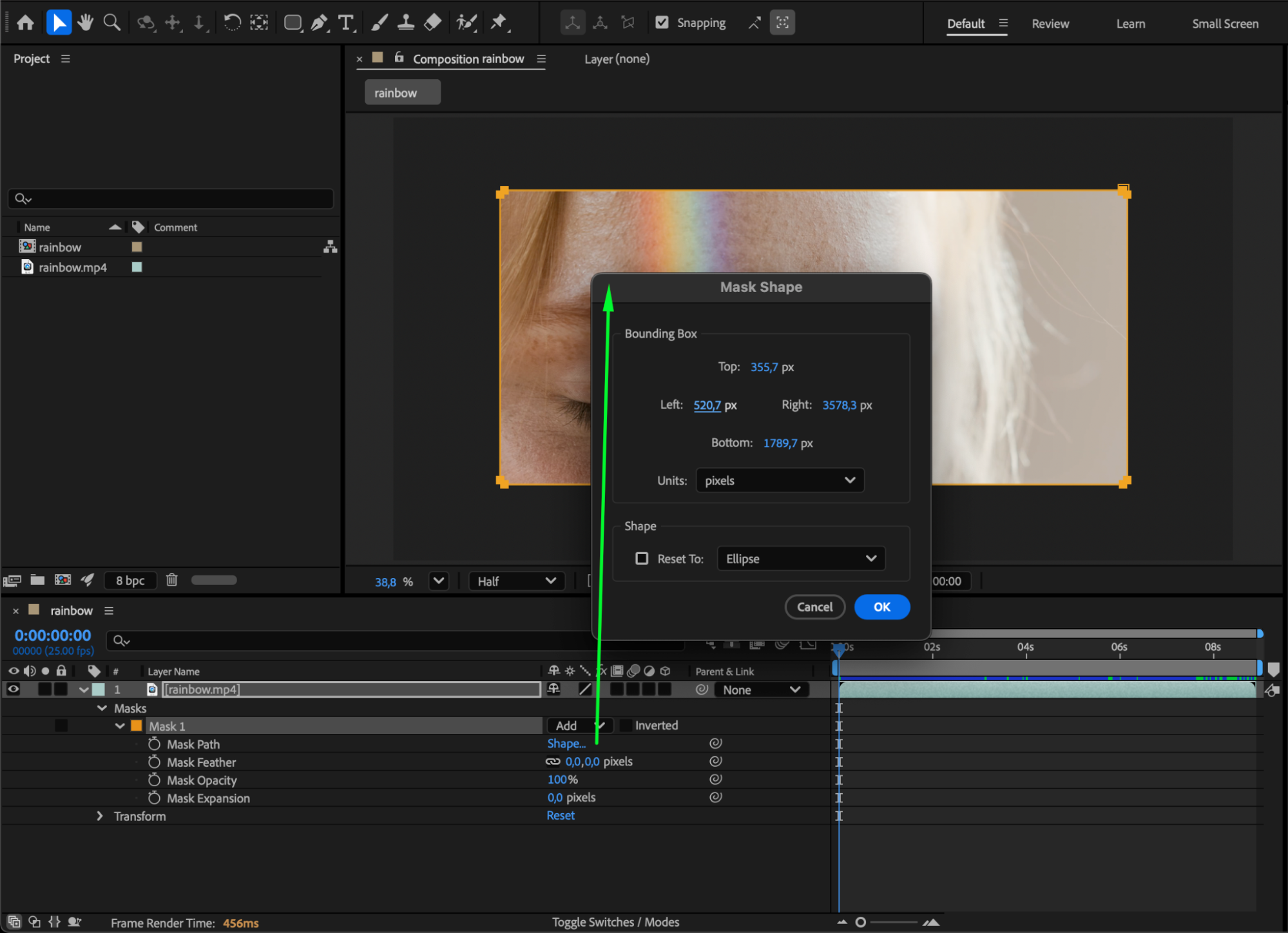Enable the Reset To checkbox
The width and height of the screenshot is (1288, 933).
(642, 559)
